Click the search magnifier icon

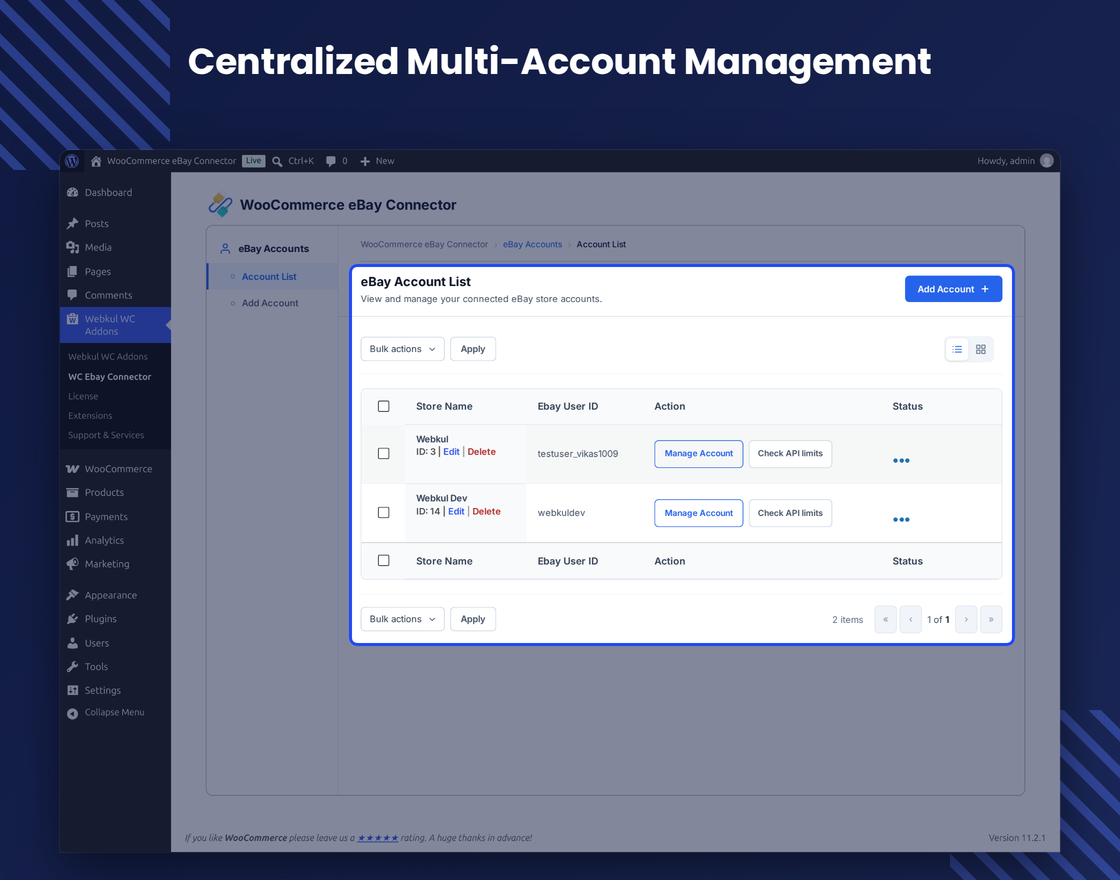point(277,161)
